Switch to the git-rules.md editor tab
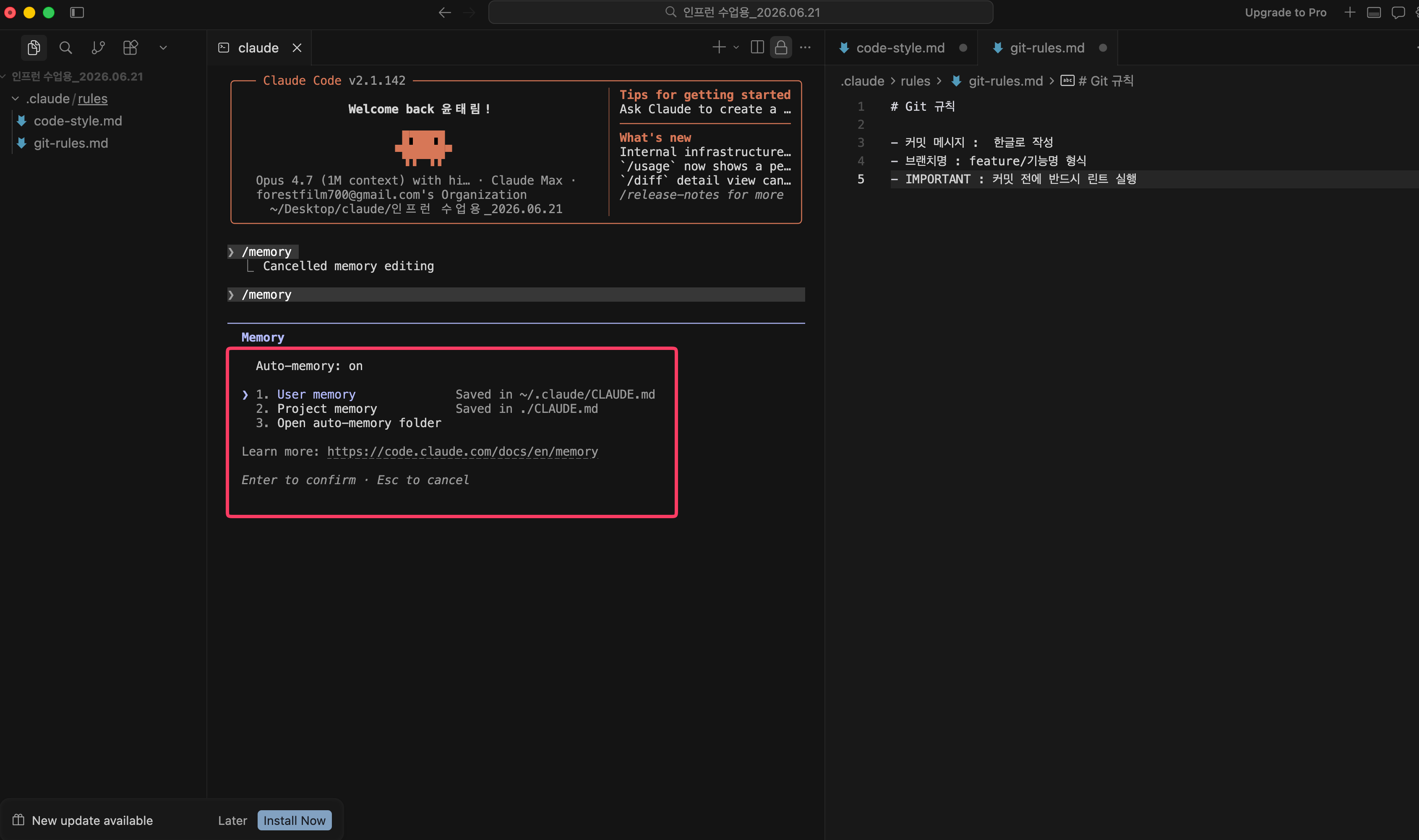The image size is (1419, 840). (x=1047, y=47)
